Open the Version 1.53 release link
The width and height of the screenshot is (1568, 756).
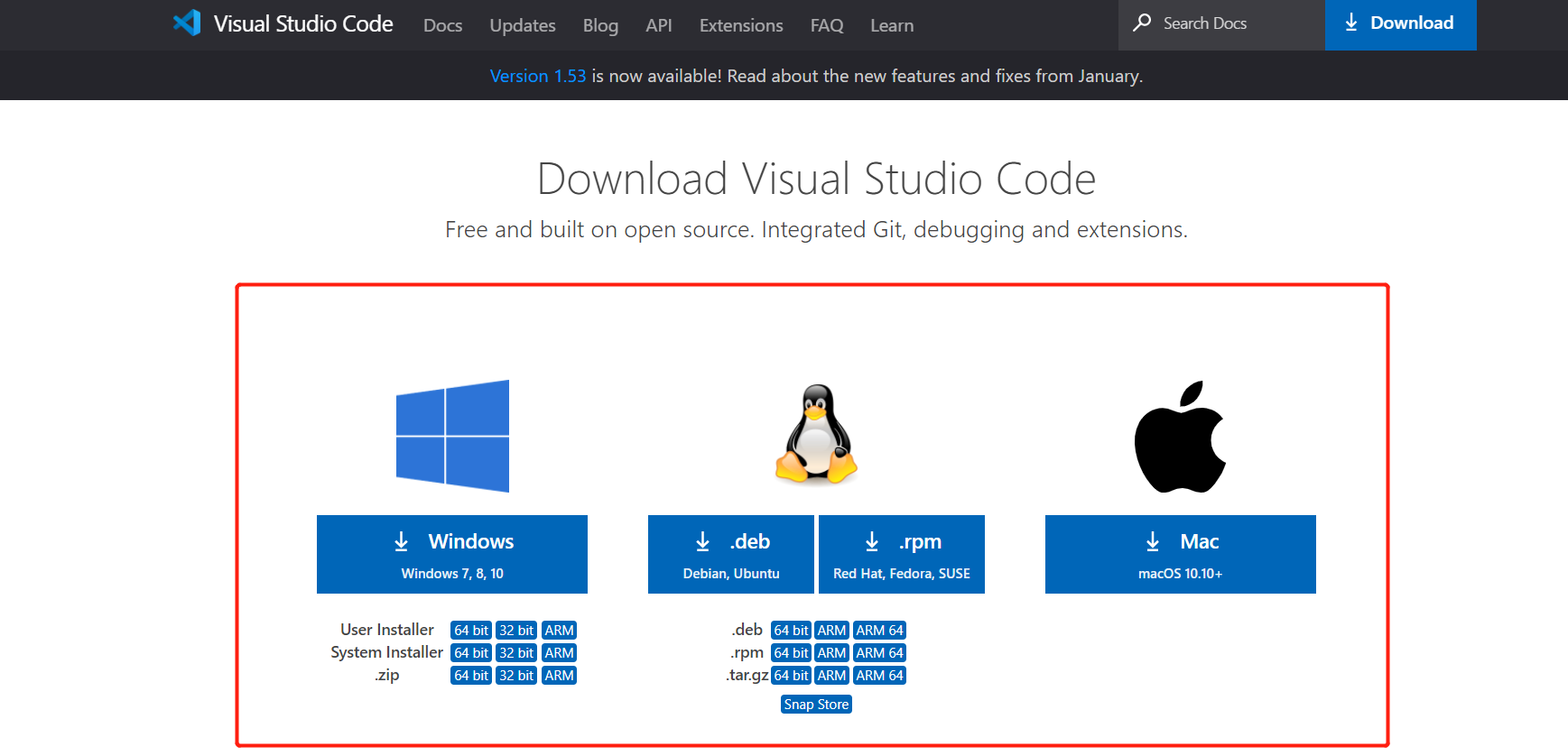tap(537, 76)
